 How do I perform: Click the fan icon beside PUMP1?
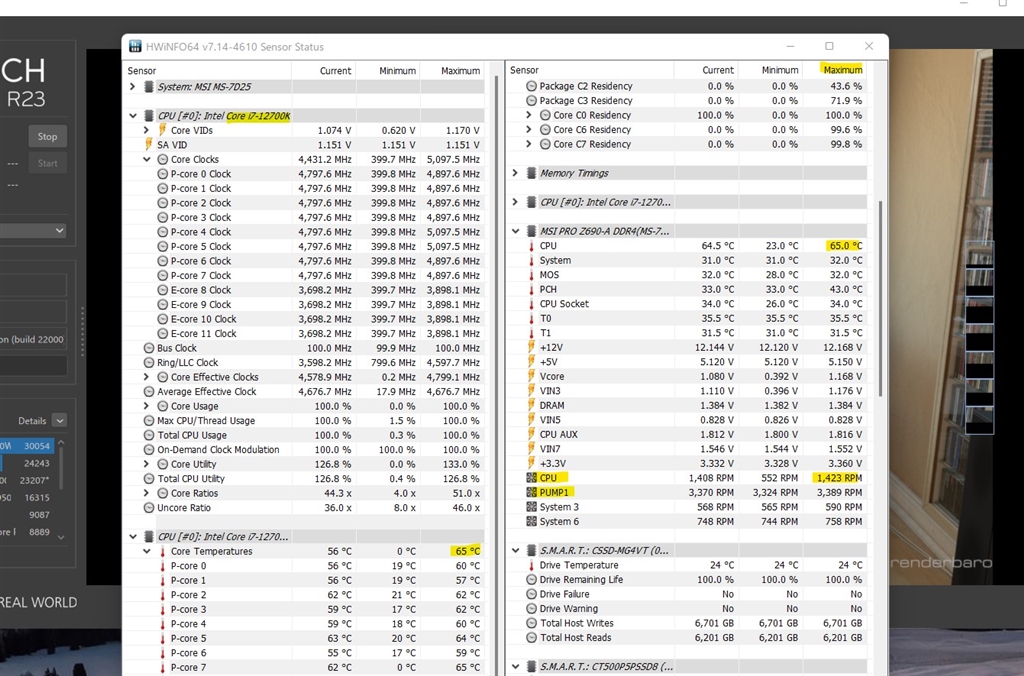(x=531, y=492)
